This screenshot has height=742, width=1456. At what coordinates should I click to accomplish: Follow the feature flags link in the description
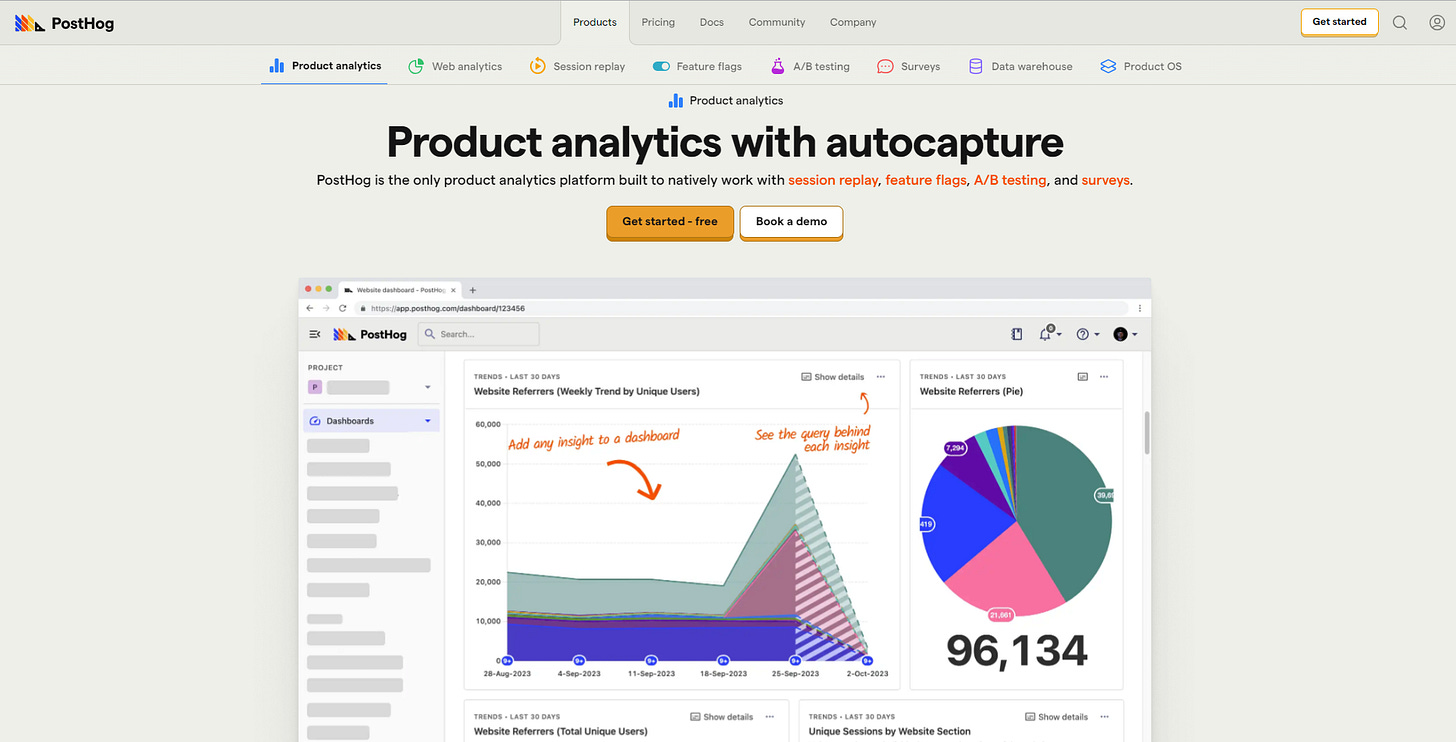click(926, 181)
